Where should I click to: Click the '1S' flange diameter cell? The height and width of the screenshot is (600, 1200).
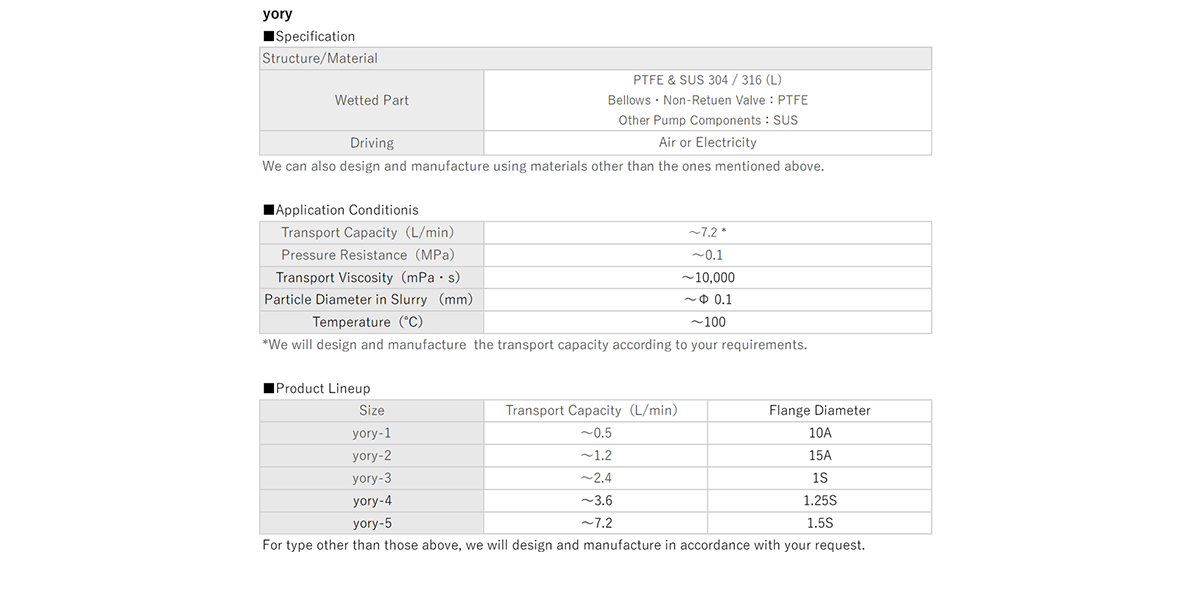coord(820,478)
